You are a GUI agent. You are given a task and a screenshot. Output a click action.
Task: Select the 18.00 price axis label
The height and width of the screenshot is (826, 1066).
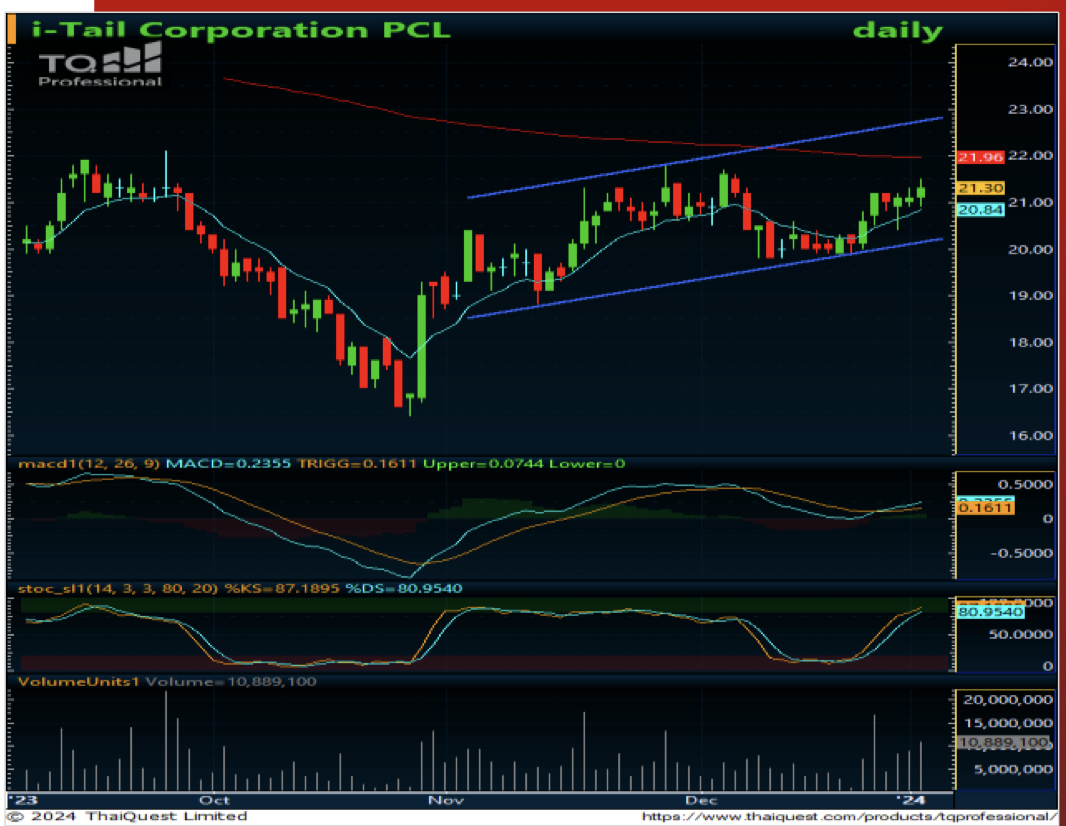click(1030, 342)
